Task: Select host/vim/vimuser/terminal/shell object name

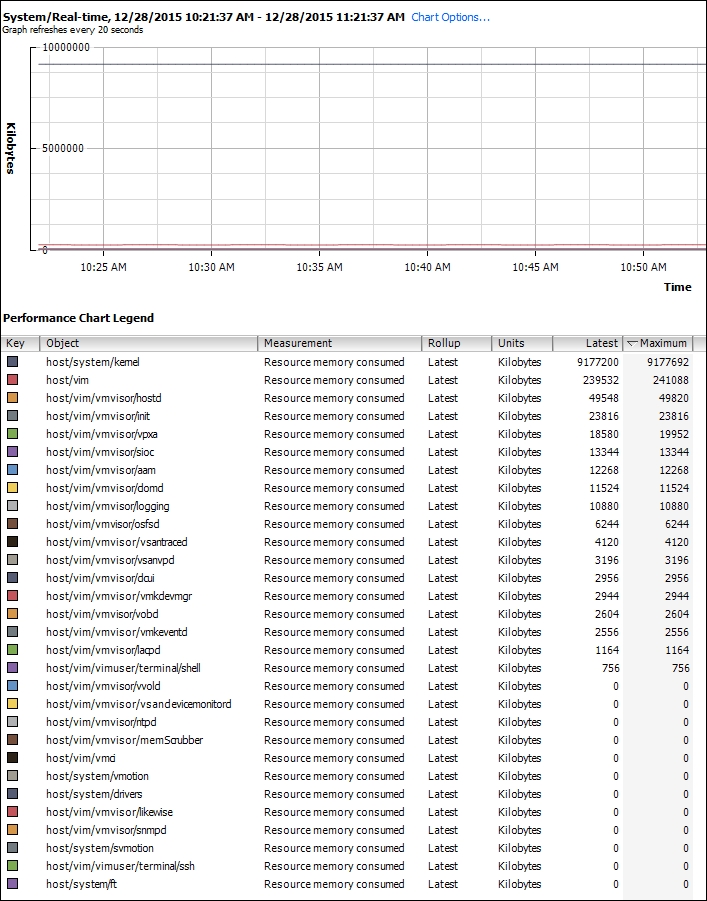Action: (x=124, y=668)
